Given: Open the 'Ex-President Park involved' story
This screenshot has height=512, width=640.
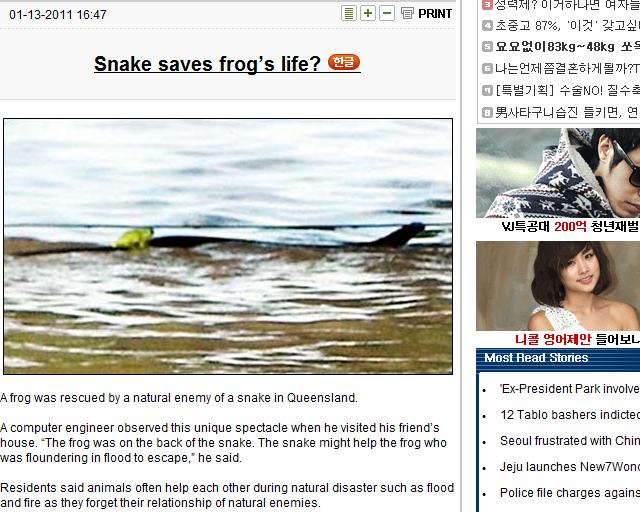Looking at the screenshot, I should click(569, 389).
